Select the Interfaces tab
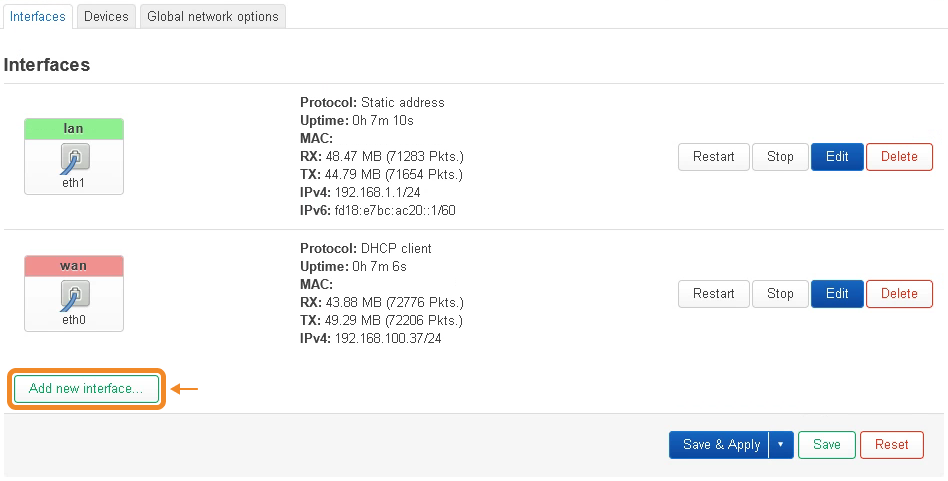The height and width of the screenshot is (481, 948). [38, 17]
